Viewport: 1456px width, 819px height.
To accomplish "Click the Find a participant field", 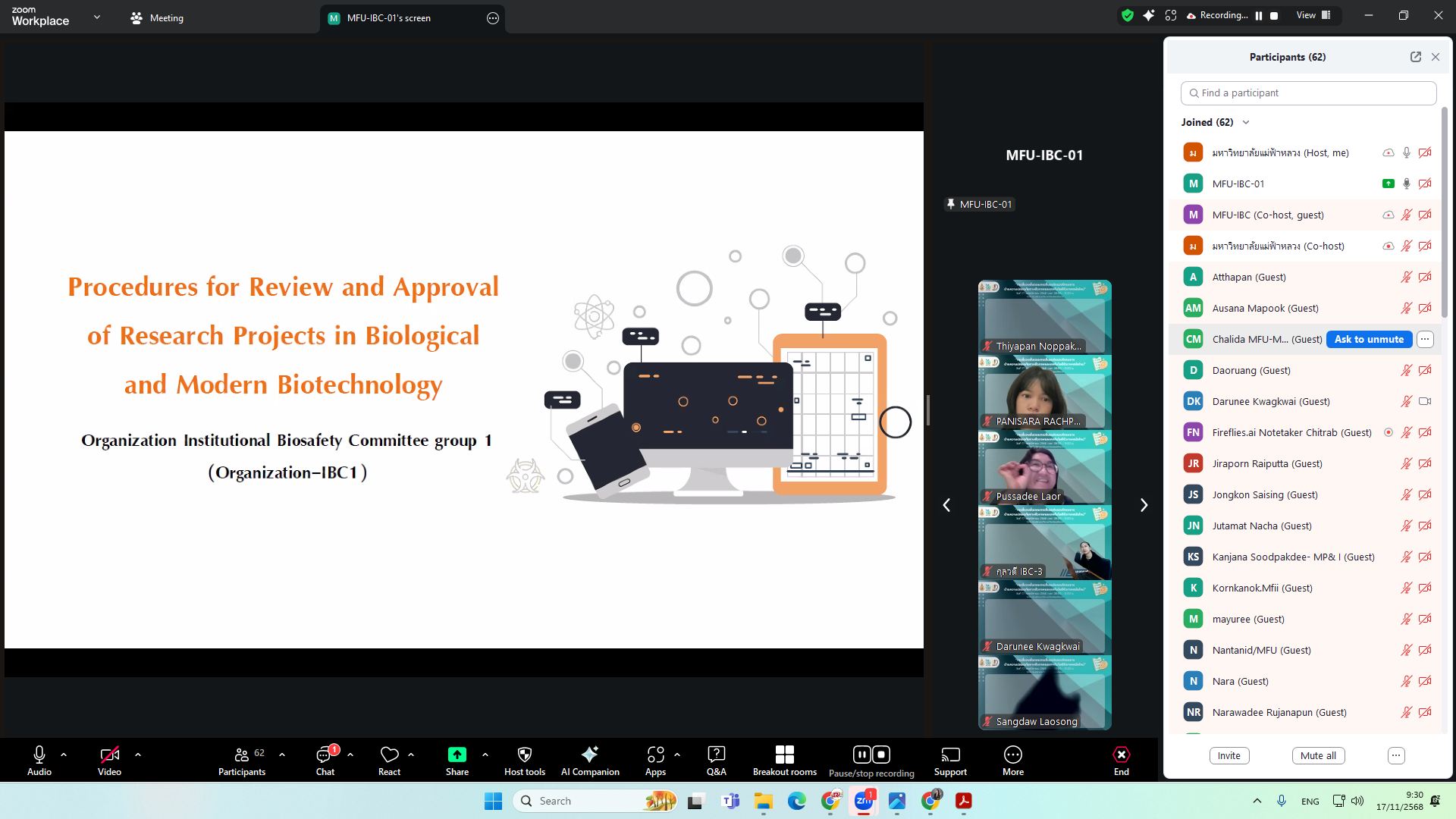I will pyautogui.click(x=1308, y=93).
